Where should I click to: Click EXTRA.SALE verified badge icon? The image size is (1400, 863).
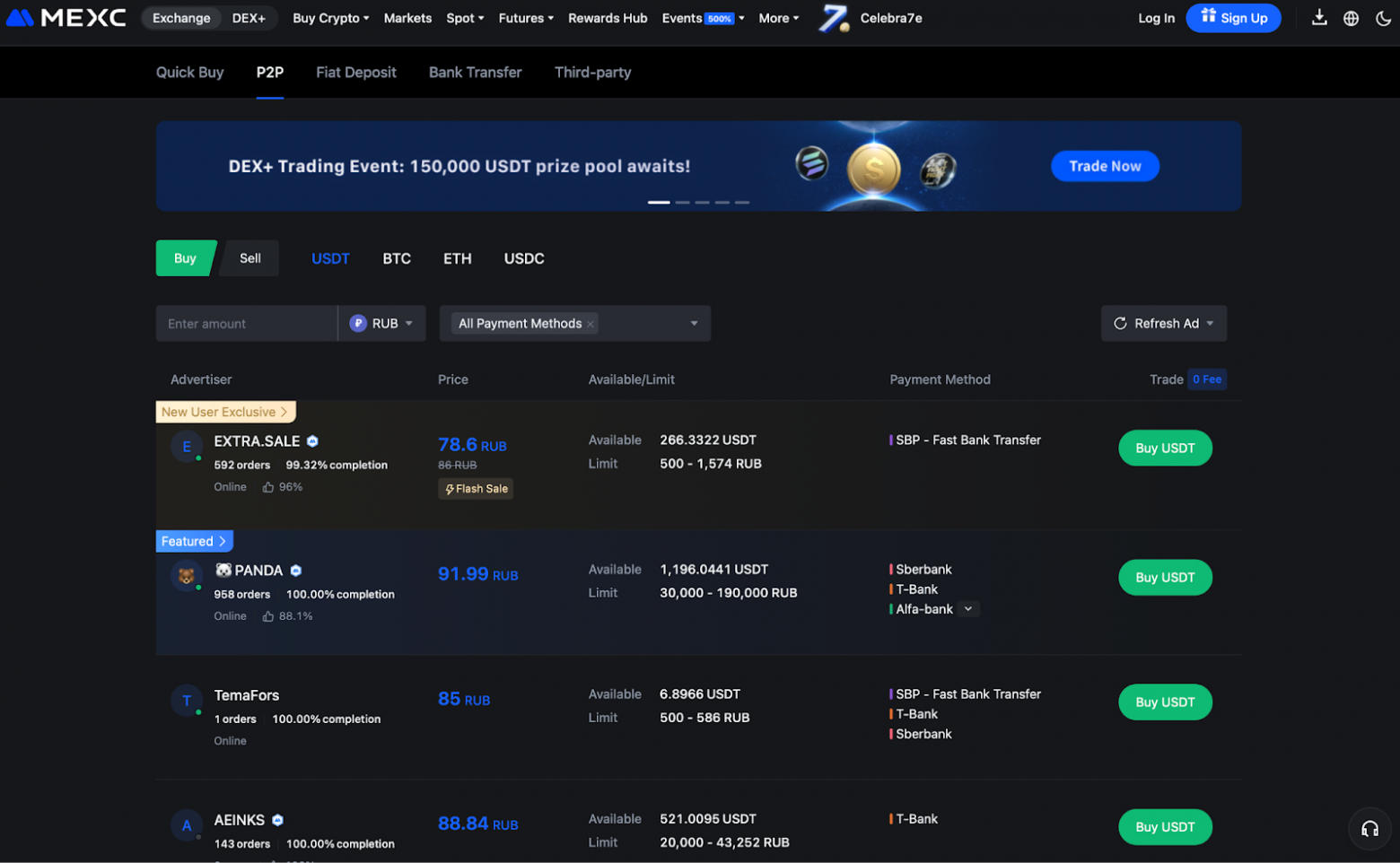click(312, 441)
